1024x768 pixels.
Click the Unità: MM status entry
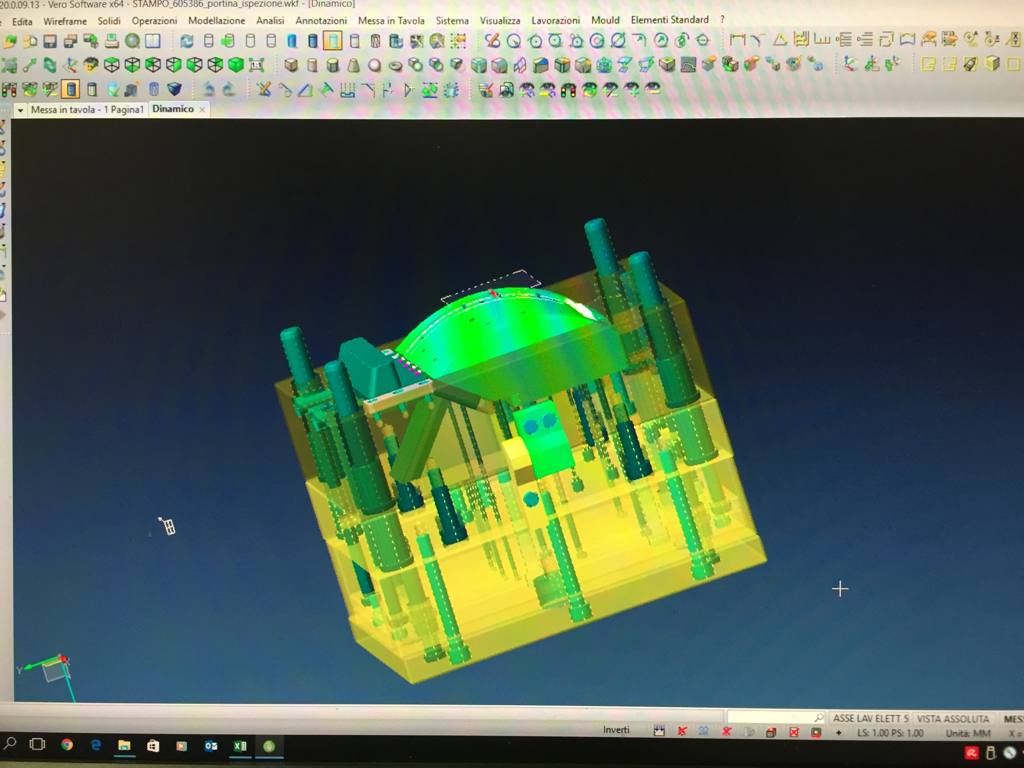pyautogui.click(x=968, y=733)
